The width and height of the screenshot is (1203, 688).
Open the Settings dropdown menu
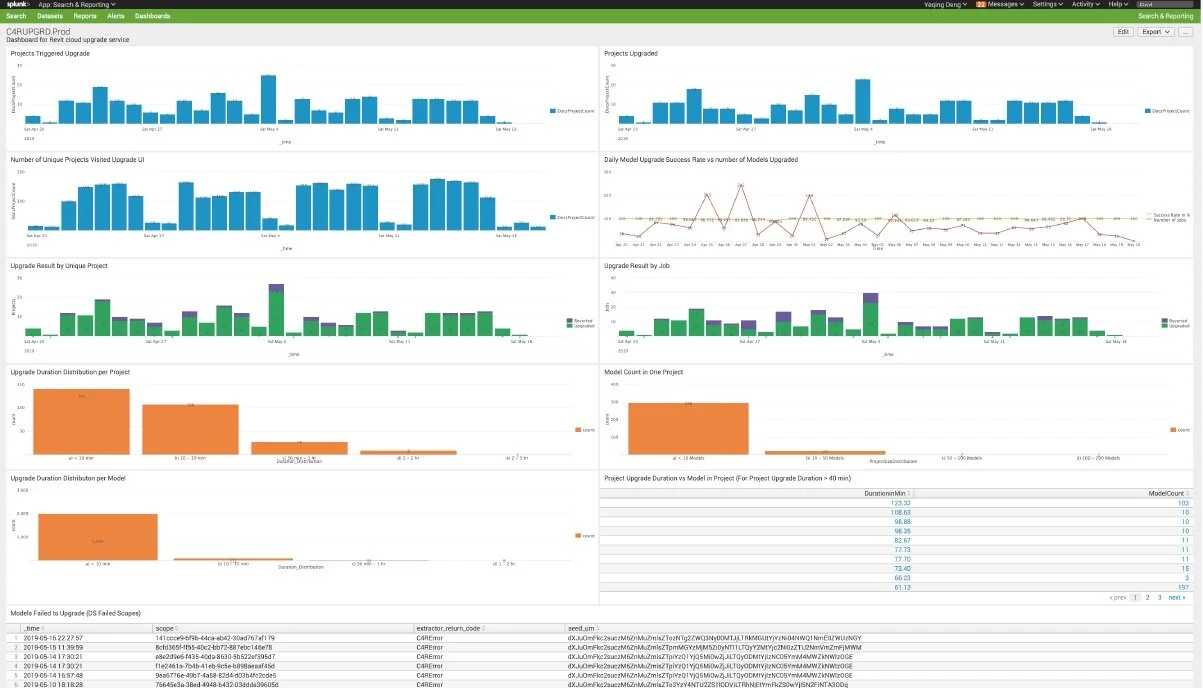[x=1048, y=4]
